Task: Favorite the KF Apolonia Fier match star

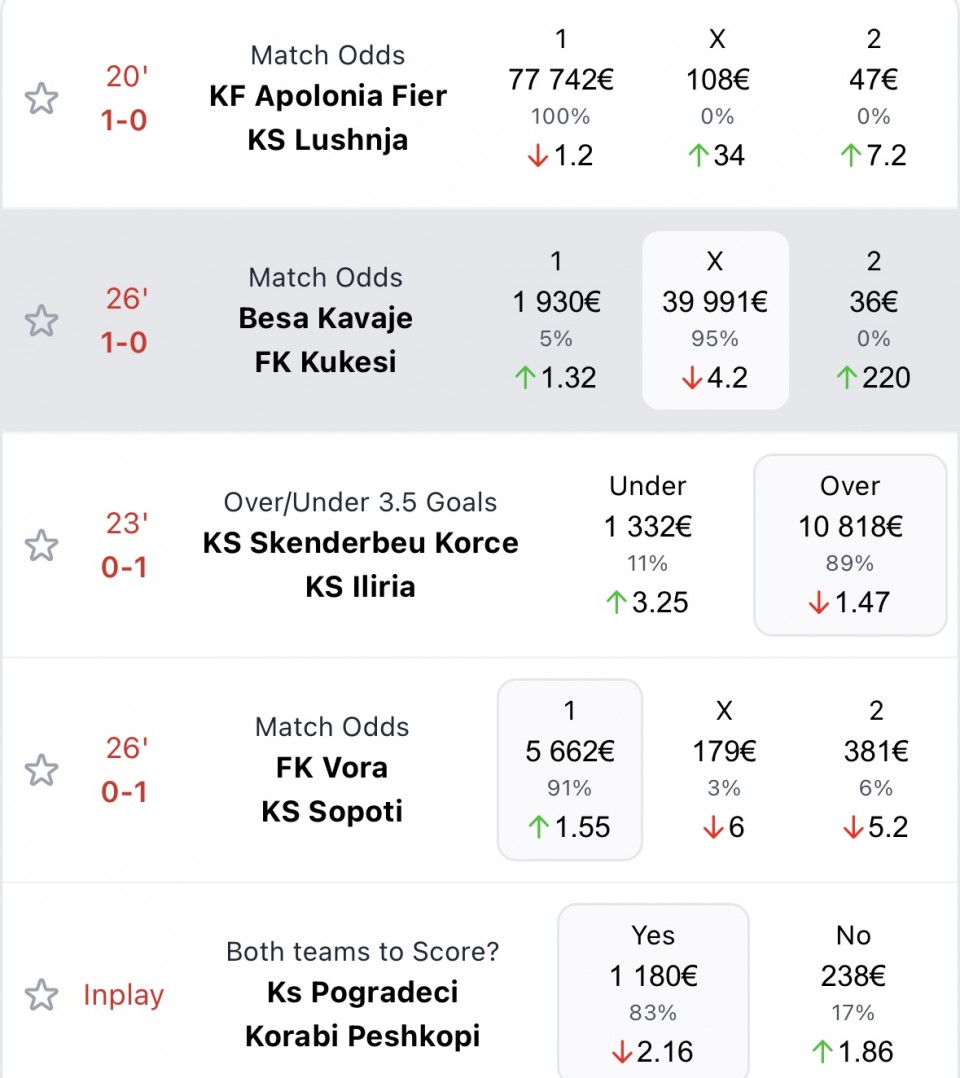Action: [41, 100]
